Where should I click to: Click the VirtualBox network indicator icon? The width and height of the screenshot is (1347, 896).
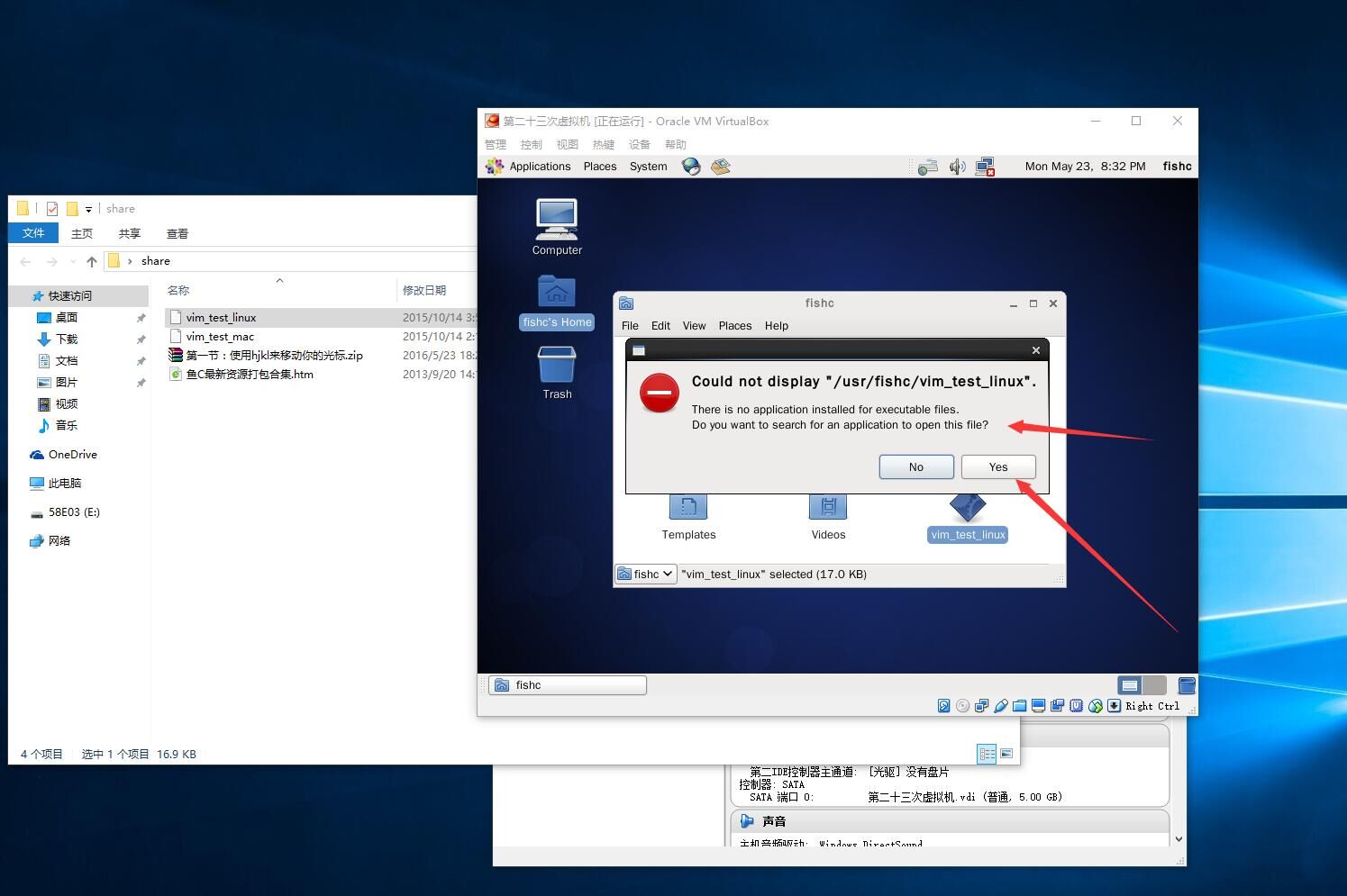tap(981, 706)
